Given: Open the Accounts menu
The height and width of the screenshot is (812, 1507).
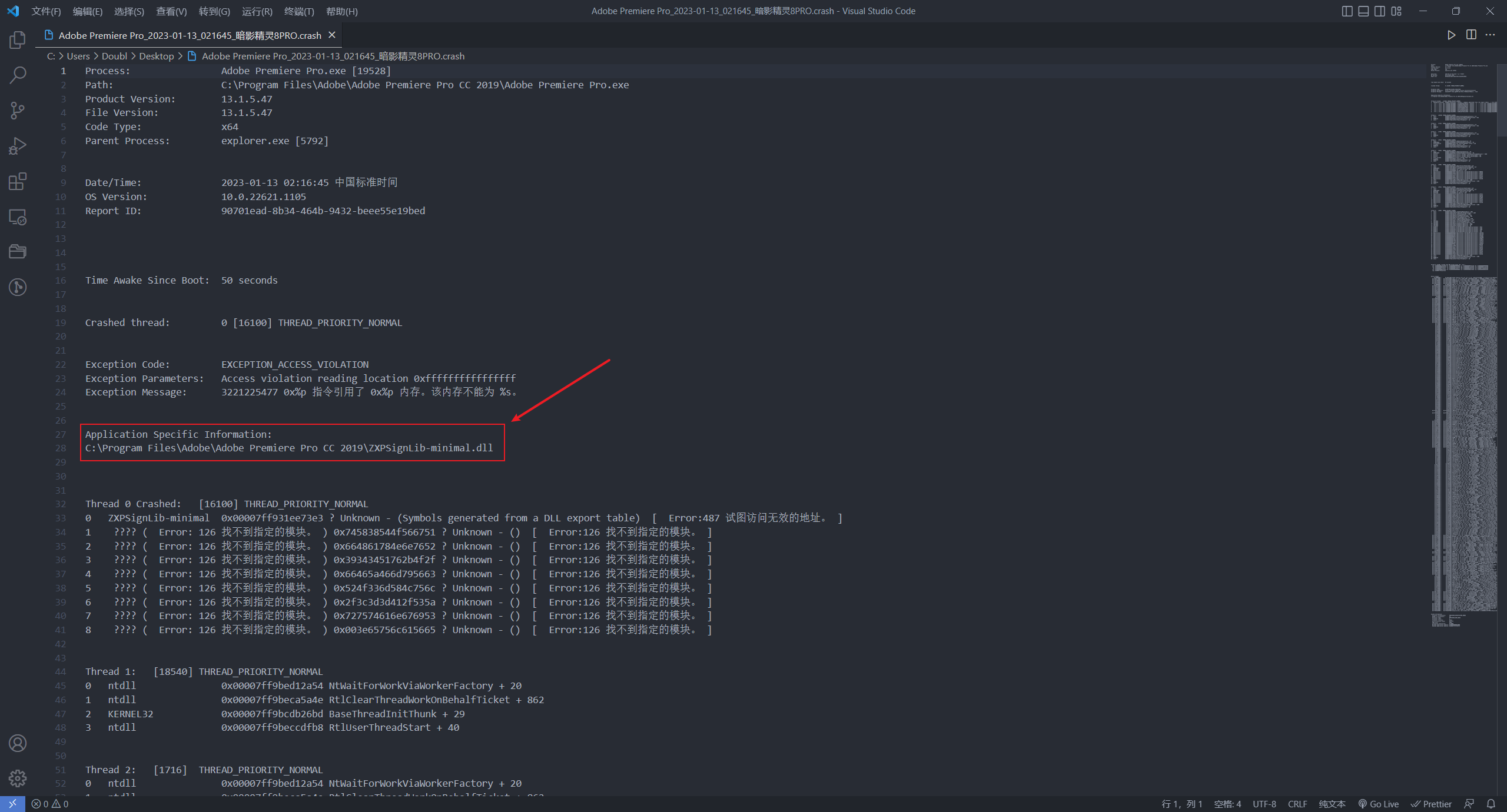Looking at the screenshot, I should (18, 743).
